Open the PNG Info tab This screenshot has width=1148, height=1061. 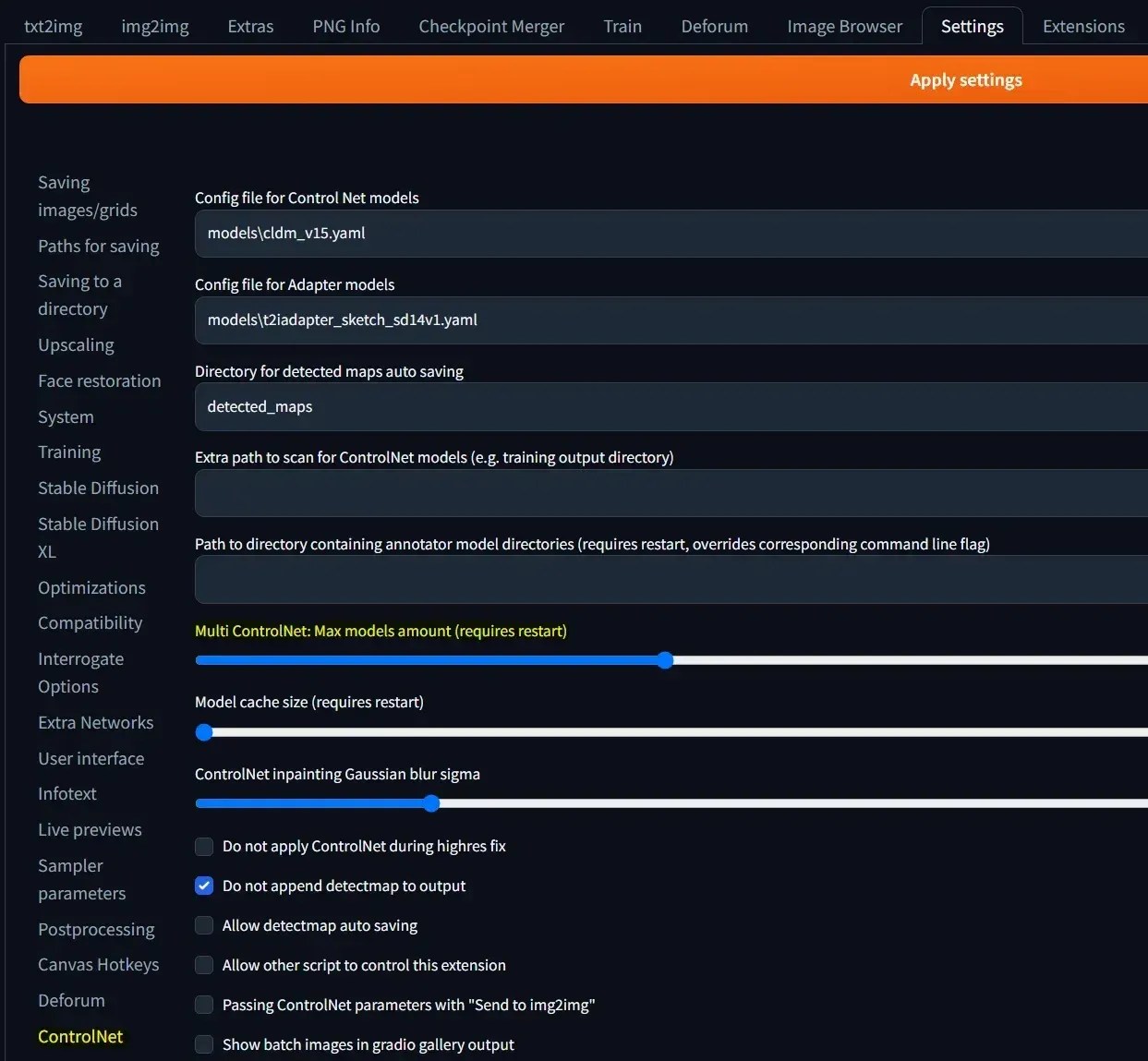(346, 26)
